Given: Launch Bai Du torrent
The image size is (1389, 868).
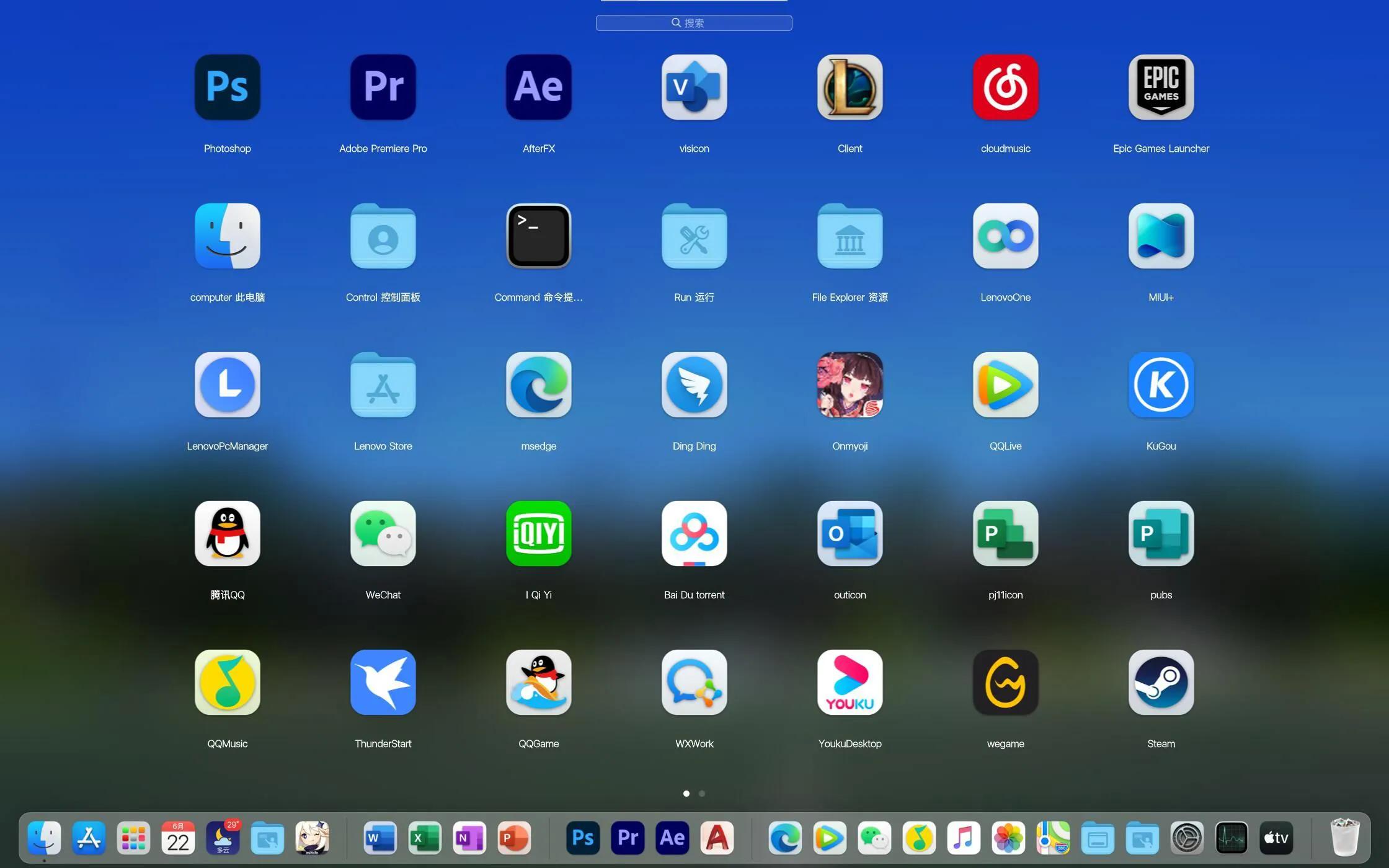Looking at the screenshot, I should tap(694, 534).
